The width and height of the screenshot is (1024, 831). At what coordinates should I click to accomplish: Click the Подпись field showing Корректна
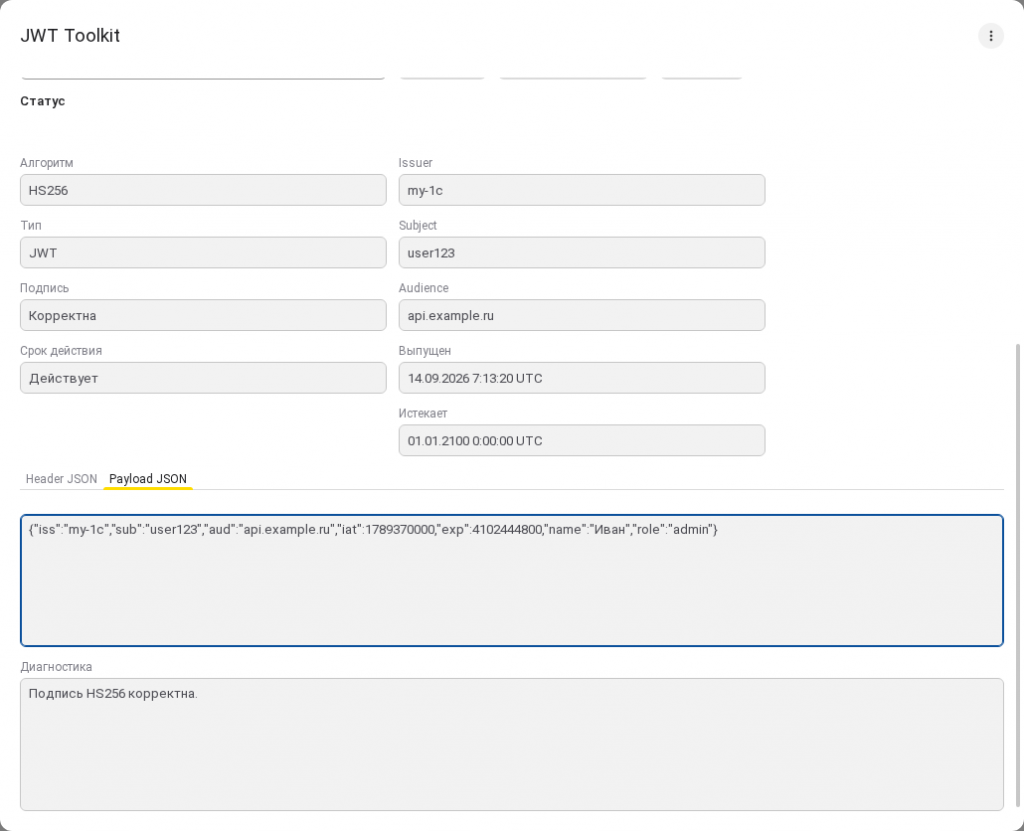click(x=203, y=316)
